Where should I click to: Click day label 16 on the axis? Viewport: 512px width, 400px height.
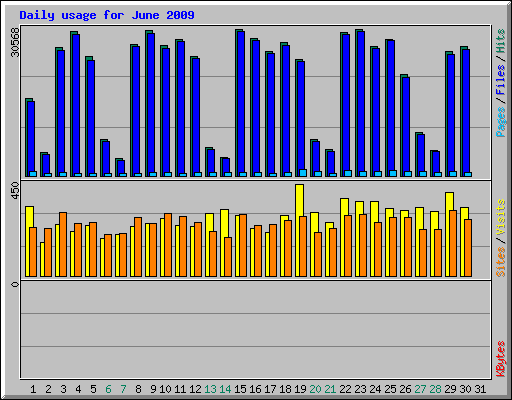click(x=255, y=389)
